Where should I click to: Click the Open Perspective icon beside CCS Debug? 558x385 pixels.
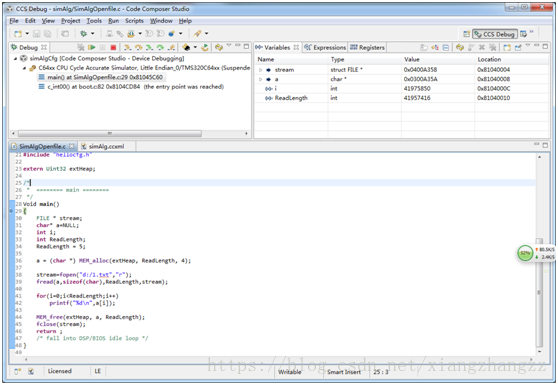pyautogui.click(x=466, y=34)
